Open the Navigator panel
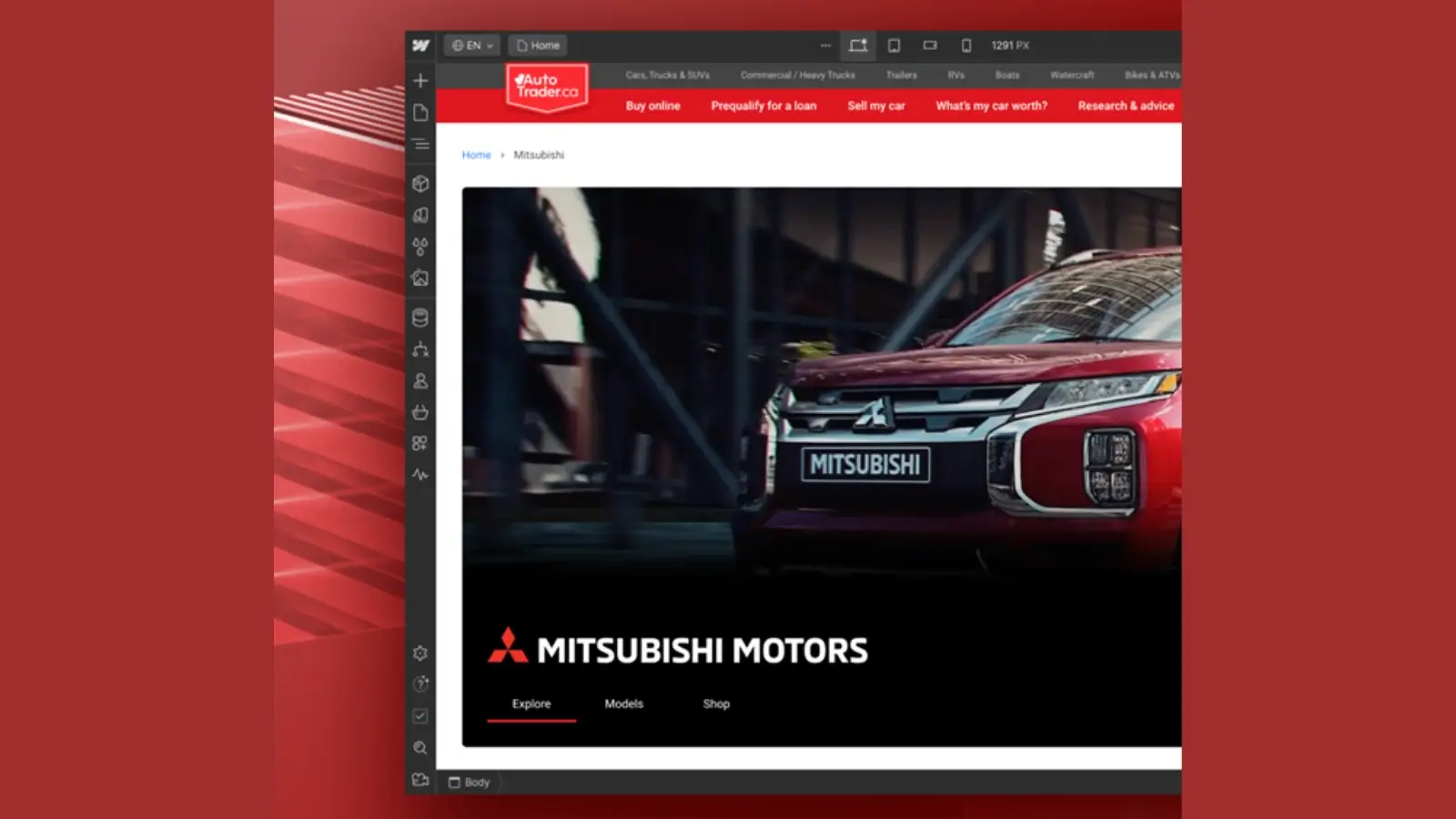The height and width of the screenshot is (819, 1456). [420, 144]
